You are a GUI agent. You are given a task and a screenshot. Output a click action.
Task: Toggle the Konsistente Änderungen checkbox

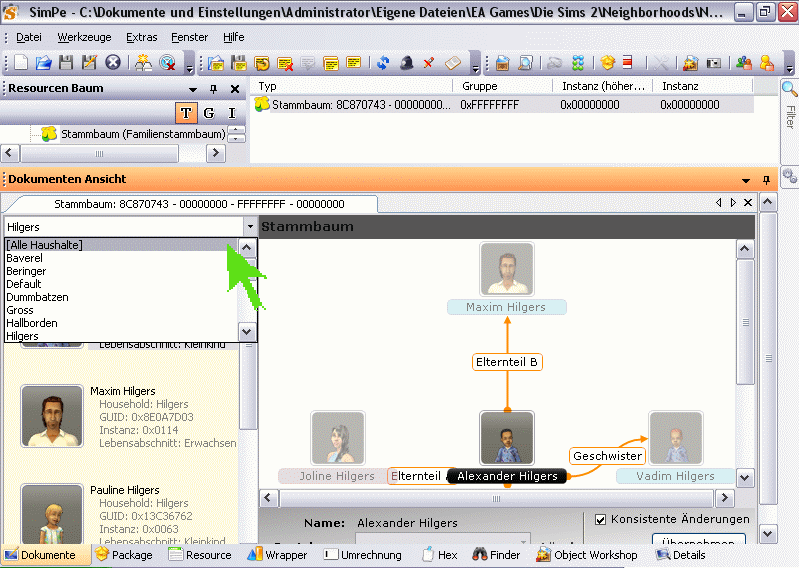pyautogui.click(x=600, y=519)
